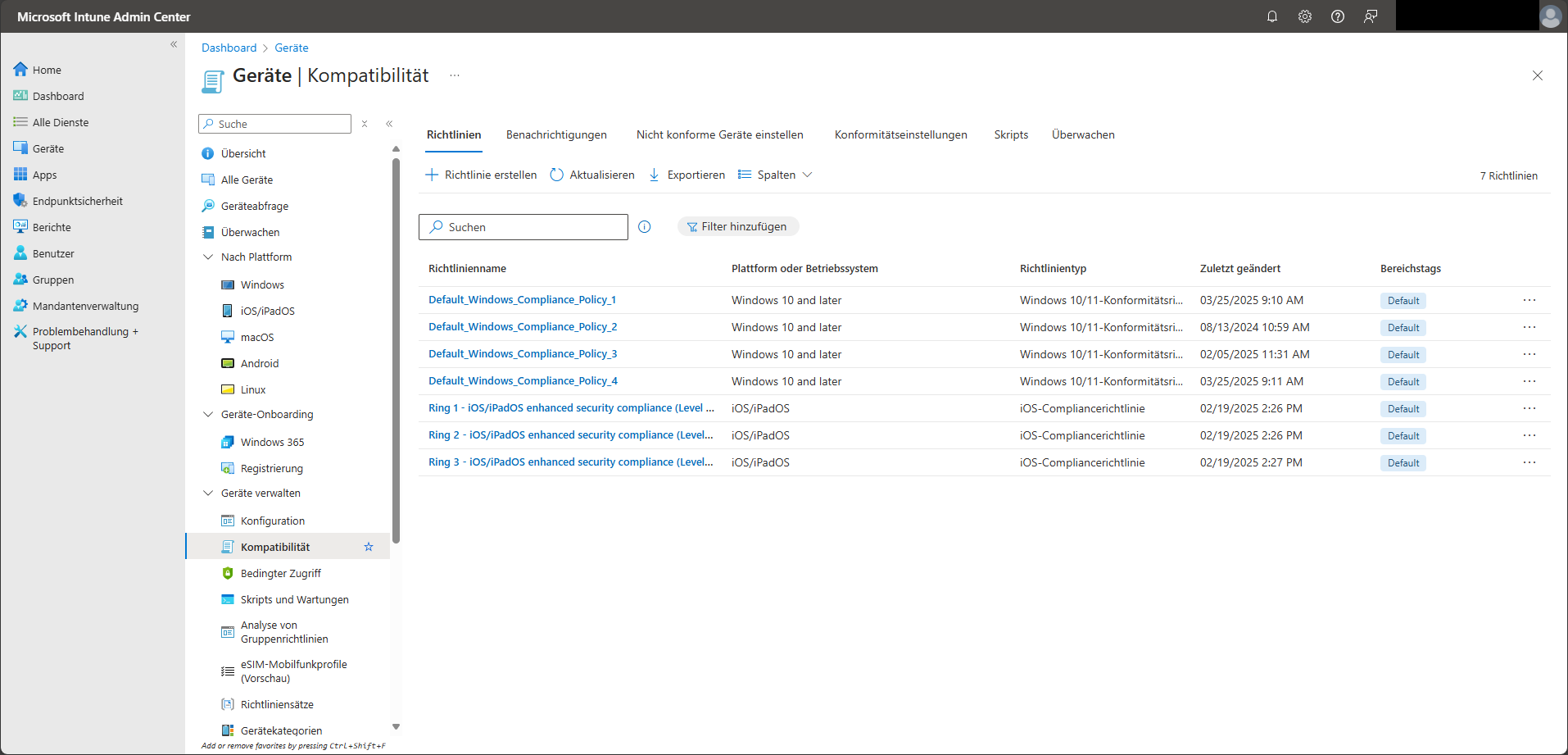The image size is (1568, 755).
Task: Collapse main navigation with double chevron
Action: (x=174, y=44)
